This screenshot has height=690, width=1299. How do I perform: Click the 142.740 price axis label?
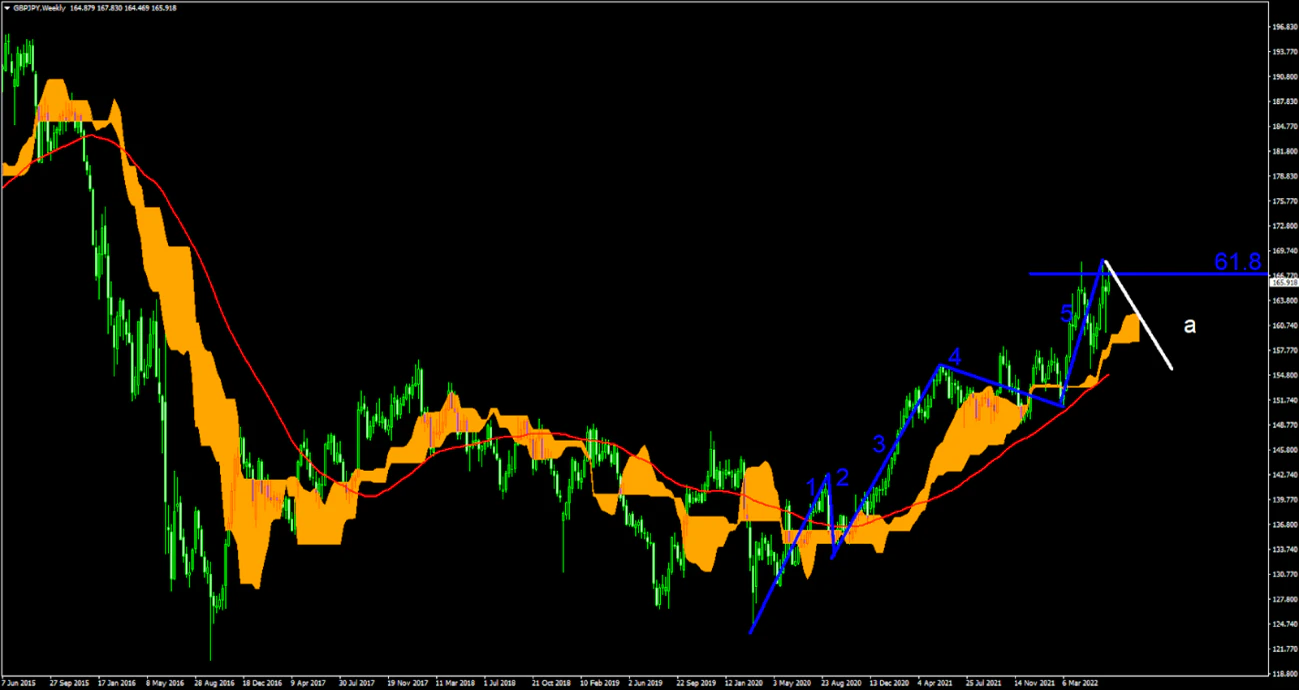(1283, 475)
